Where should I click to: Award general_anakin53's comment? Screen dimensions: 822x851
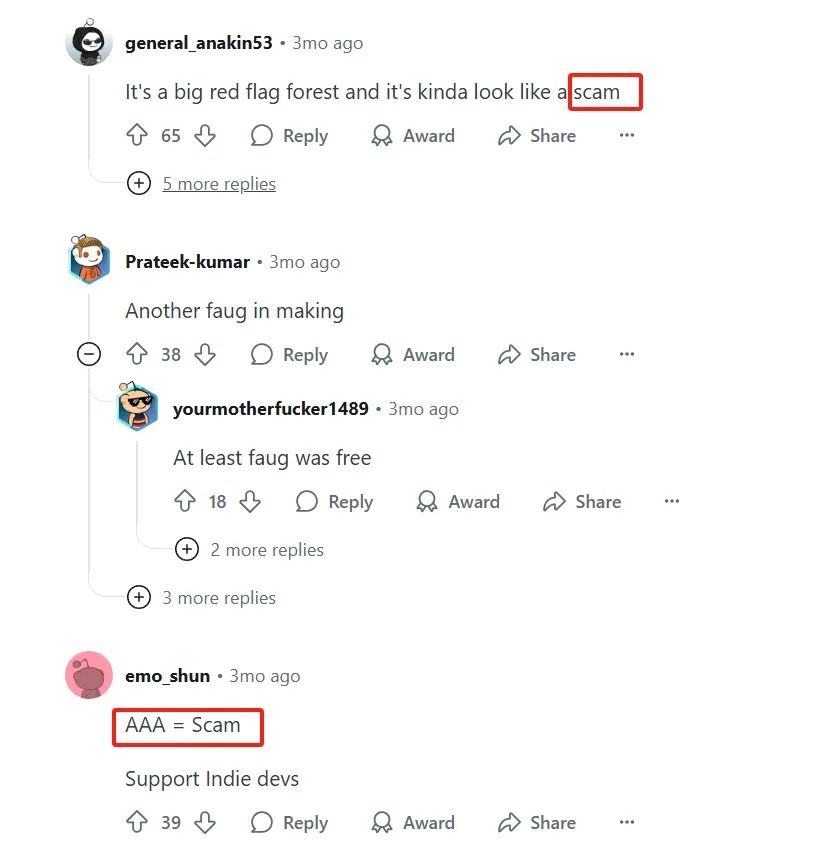click(413, 135)
